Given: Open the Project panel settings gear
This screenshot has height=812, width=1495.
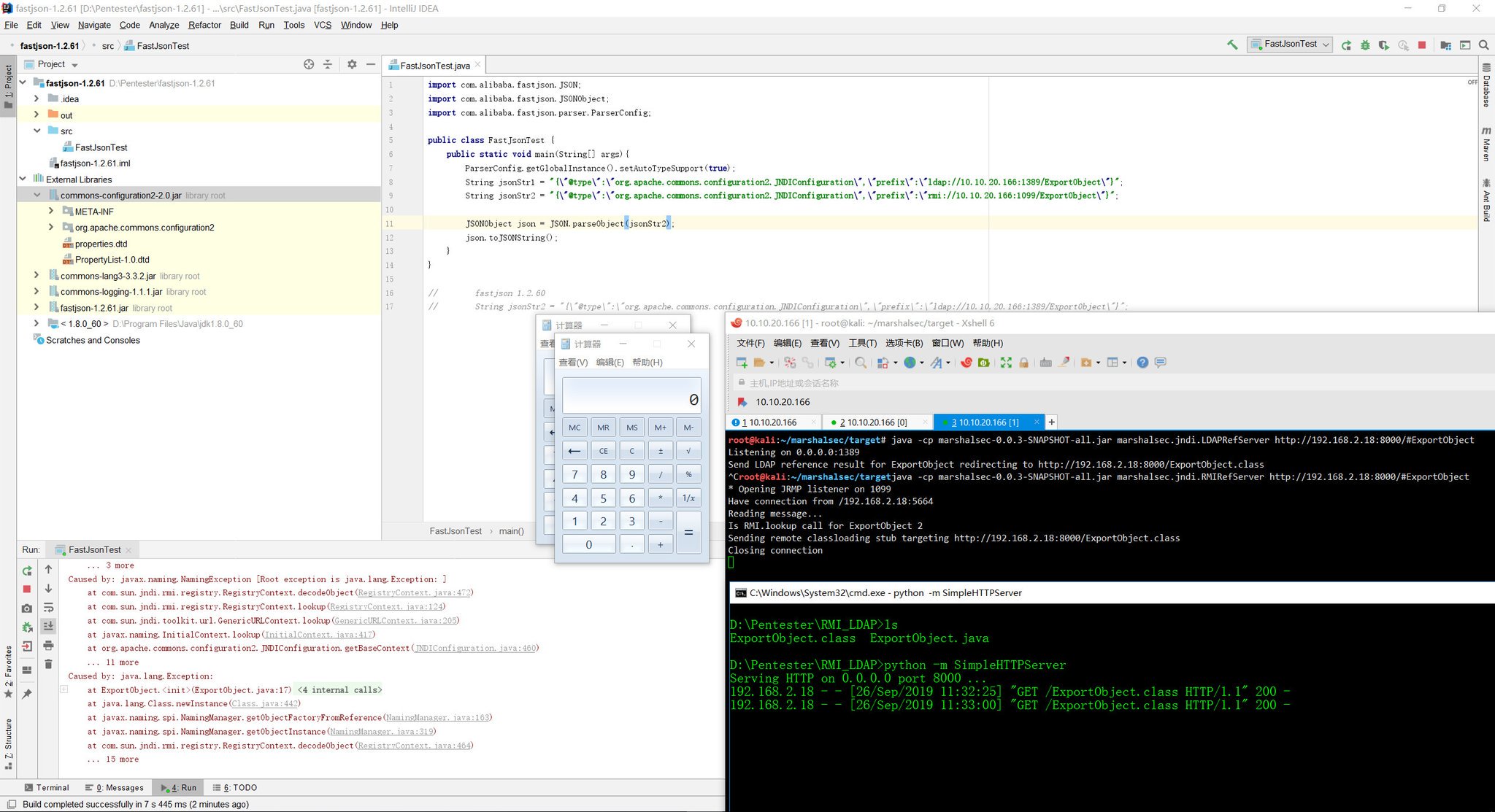Looking at the screenshot, I should click(x=351, y=64).
